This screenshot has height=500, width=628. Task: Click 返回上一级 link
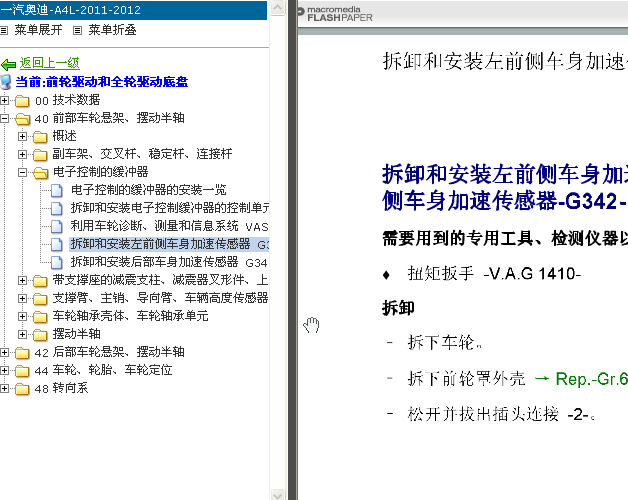50,63
